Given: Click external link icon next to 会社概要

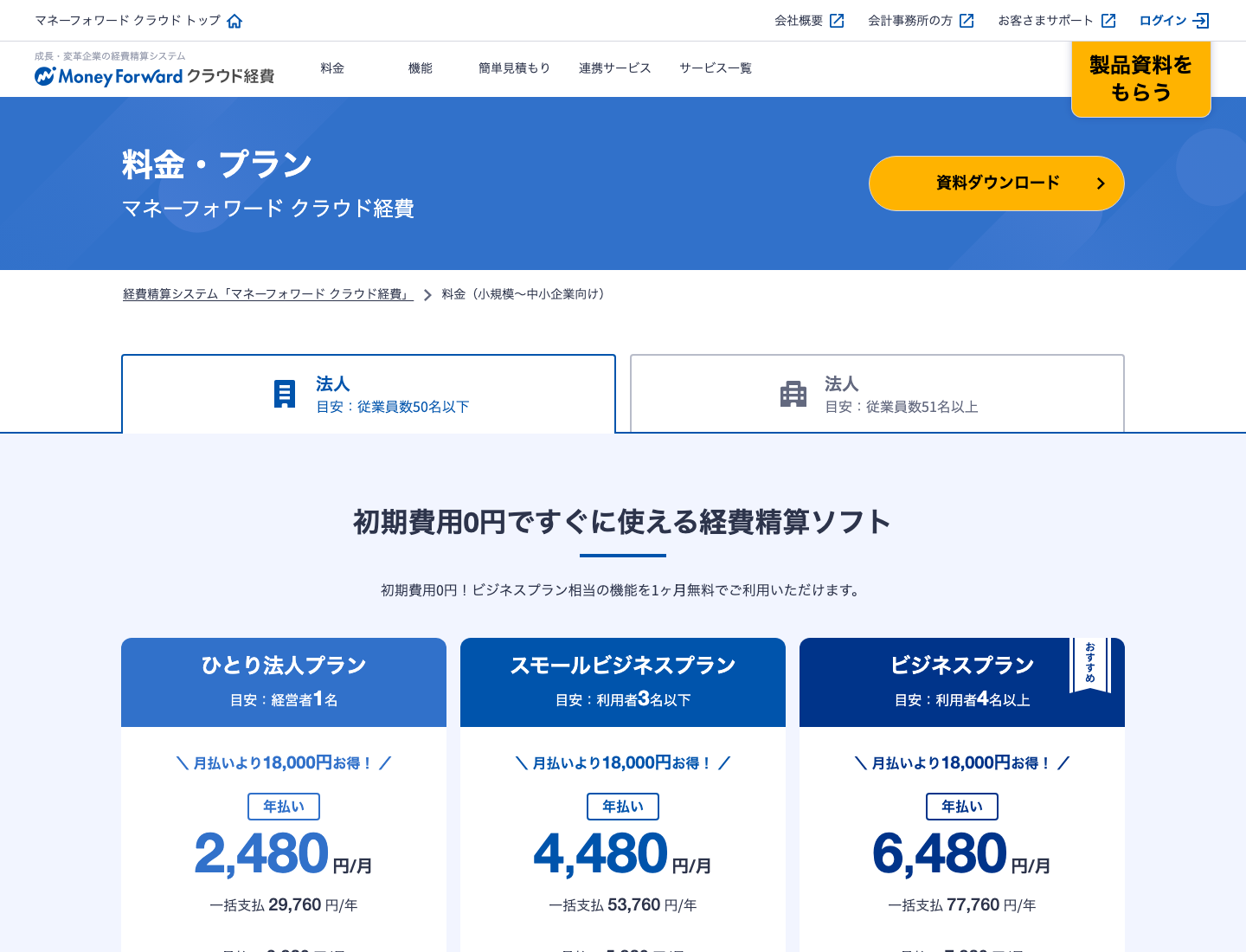Looking at the screenshot, I should pos(837,21).
